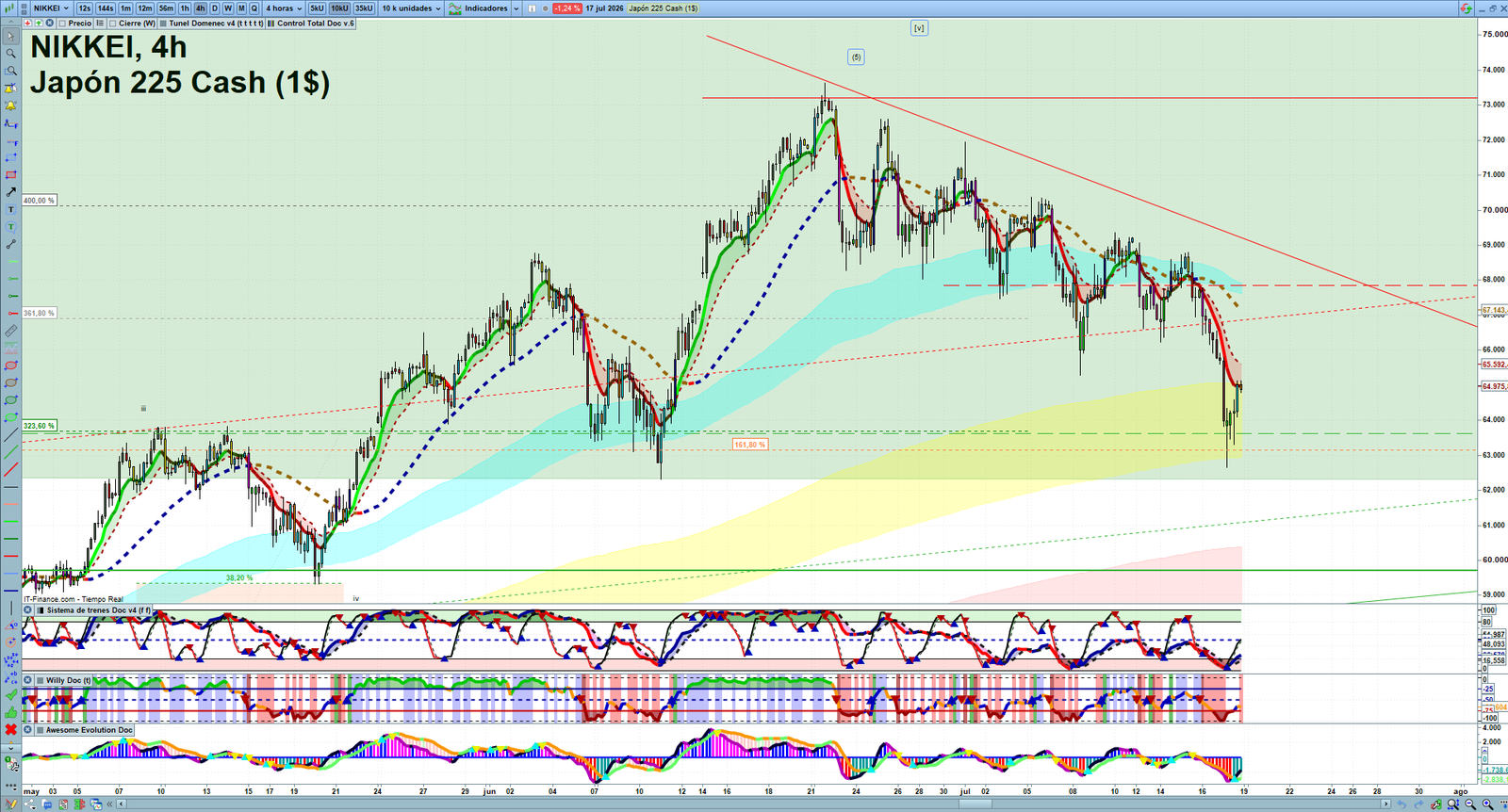Select the magnifier zoom tool

point(11,54)
